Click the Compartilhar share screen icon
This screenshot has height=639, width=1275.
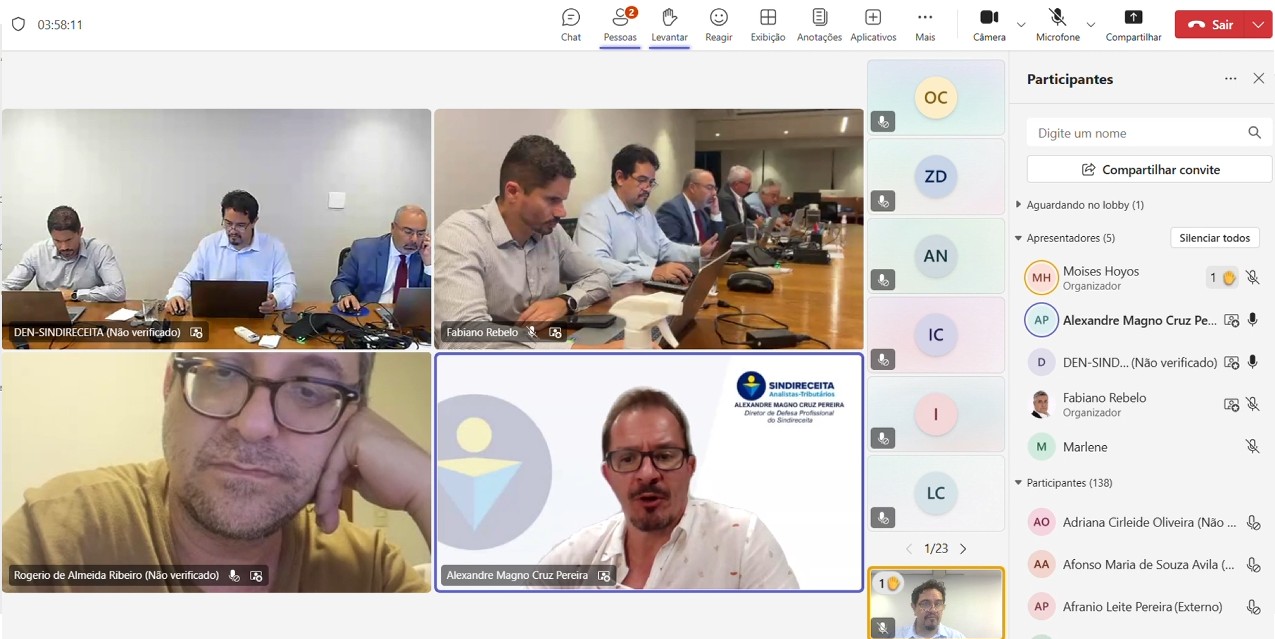coord(1133,25)
